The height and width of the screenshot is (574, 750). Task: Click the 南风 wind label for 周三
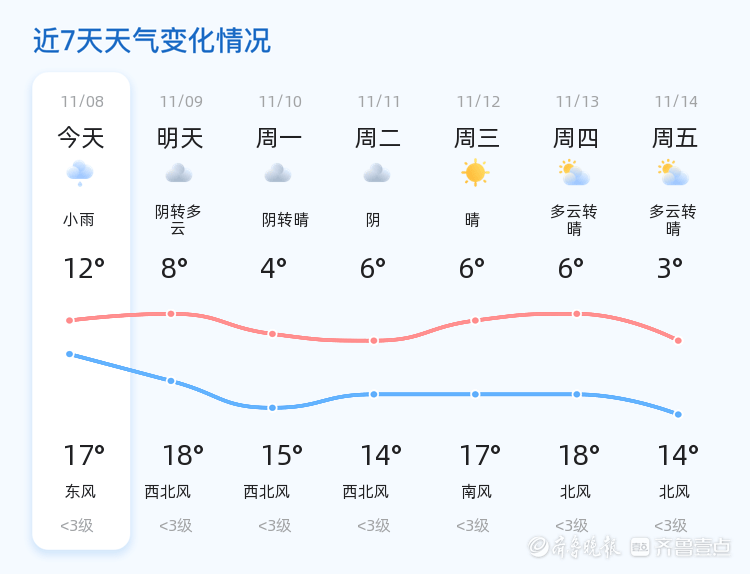477,492
